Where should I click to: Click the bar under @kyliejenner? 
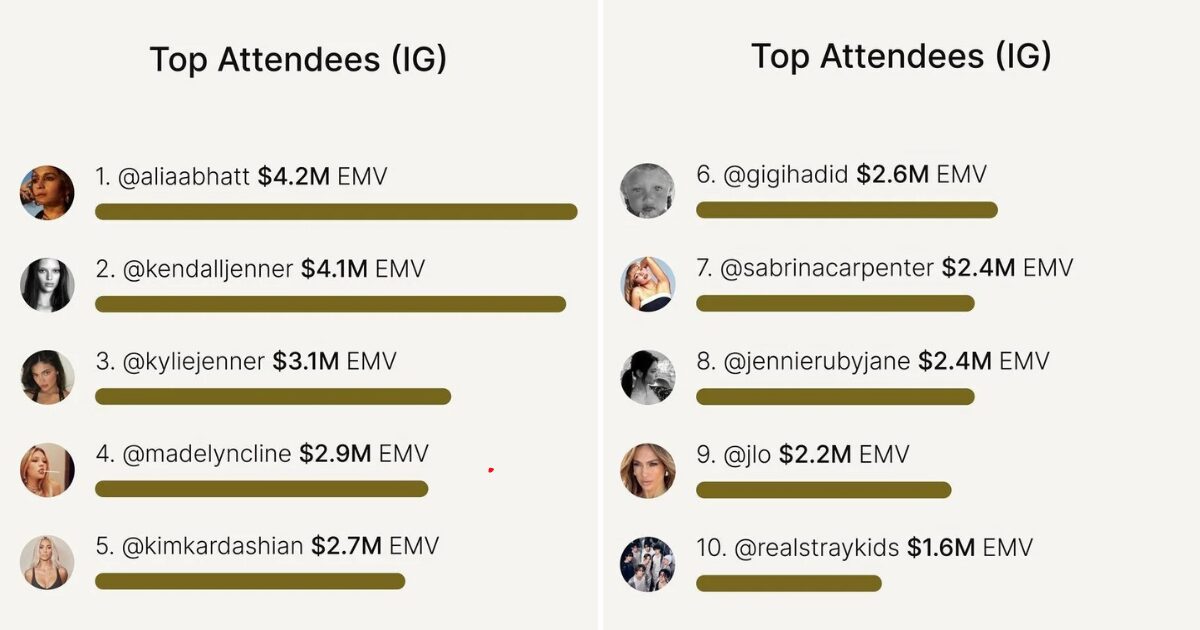tap(272, 397)
